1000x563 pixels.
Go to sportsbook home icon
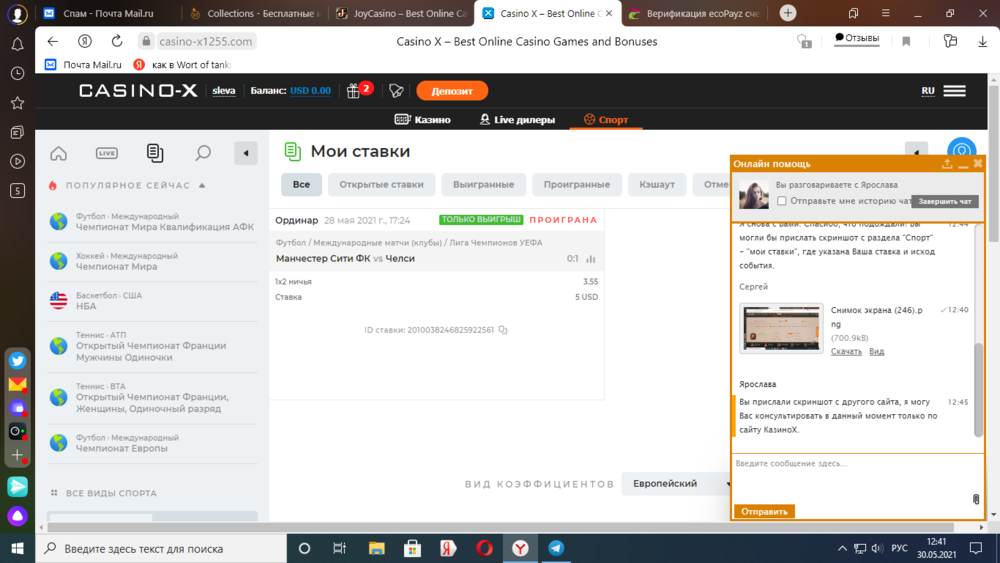click(58, 153)
